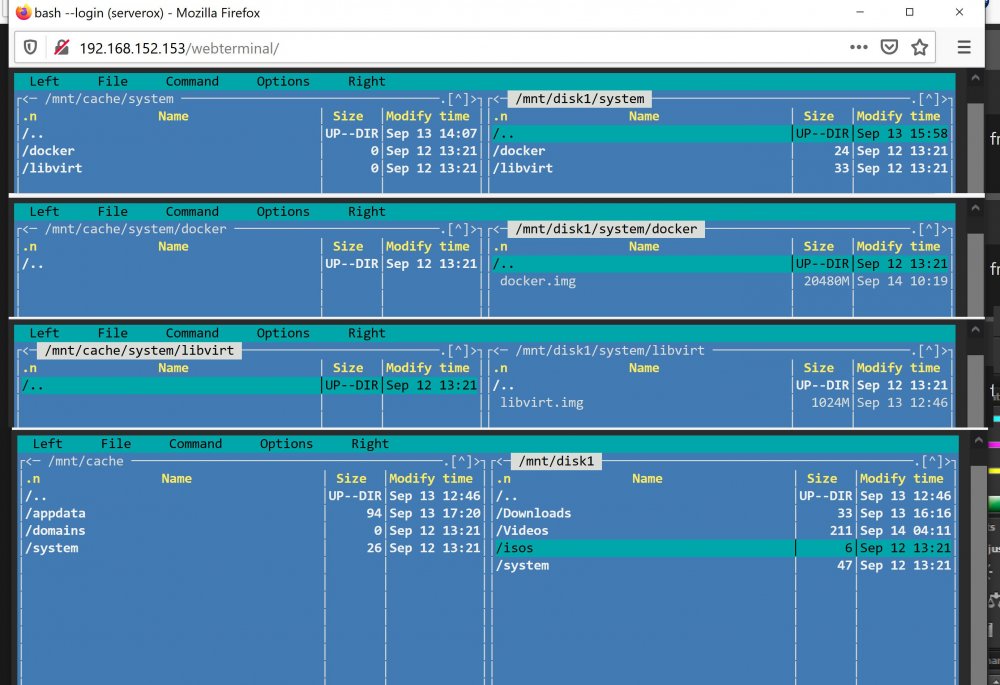Bookmark this page with the star icon
The width and height of the screenshot is (1000, 685).
point(919,47)
